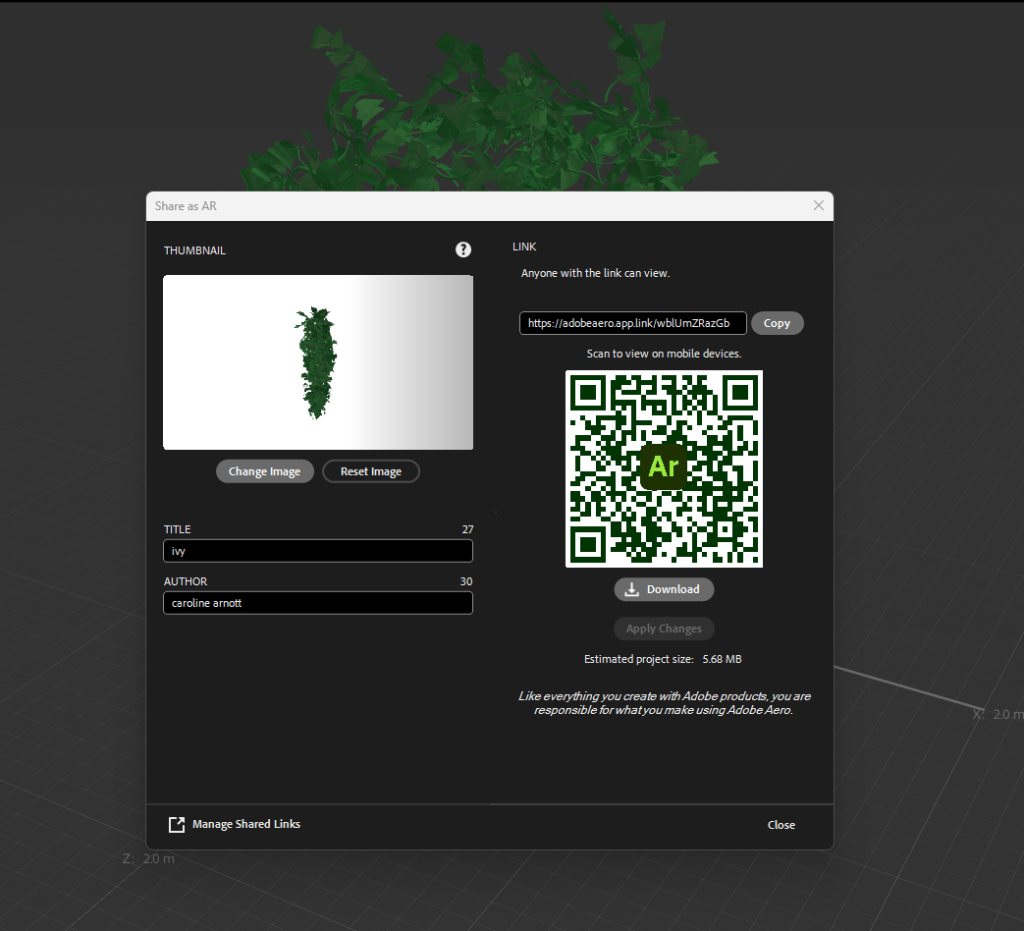This screenshot has width=1024, height=931.
Task: Click the AUTHOR field label
Action: (x=185, y=582)
